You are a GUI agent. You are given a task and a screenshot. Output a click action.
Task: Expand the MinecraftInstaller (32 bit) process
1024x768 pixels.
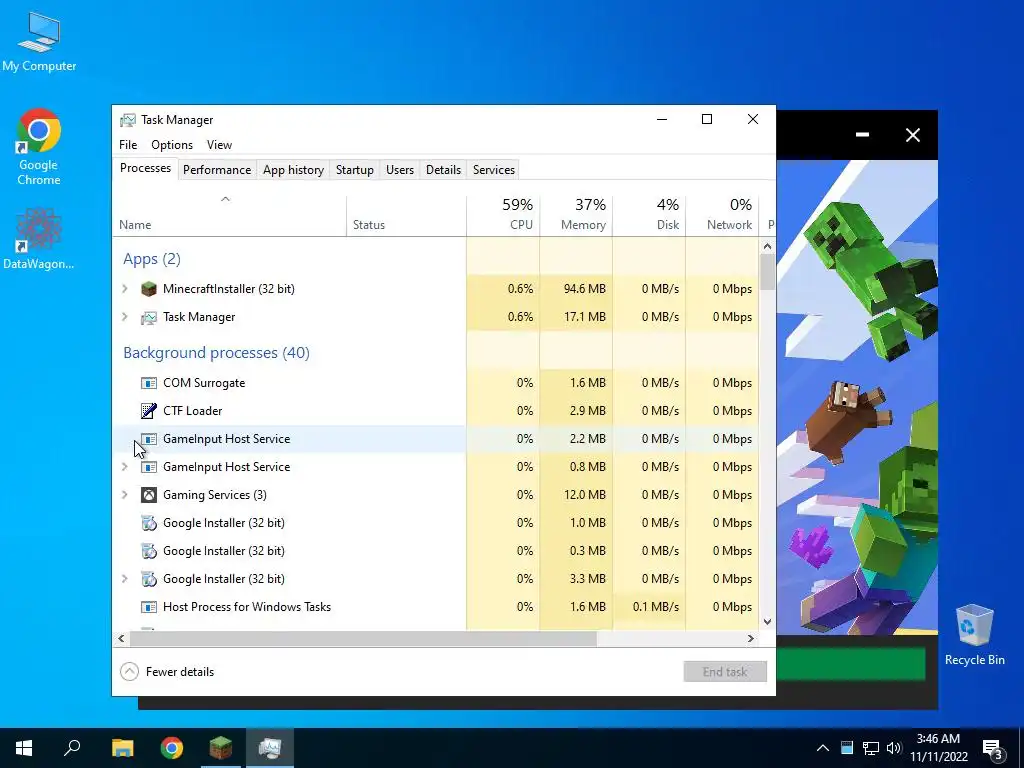coord(125,289)
